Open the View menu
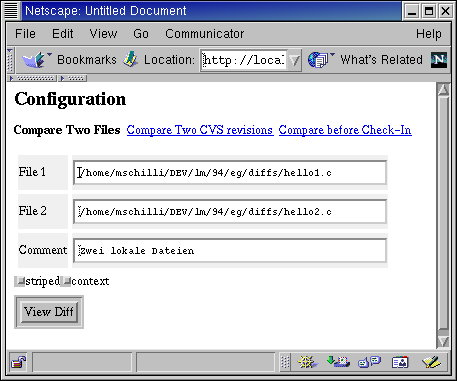 click(103, 34)
